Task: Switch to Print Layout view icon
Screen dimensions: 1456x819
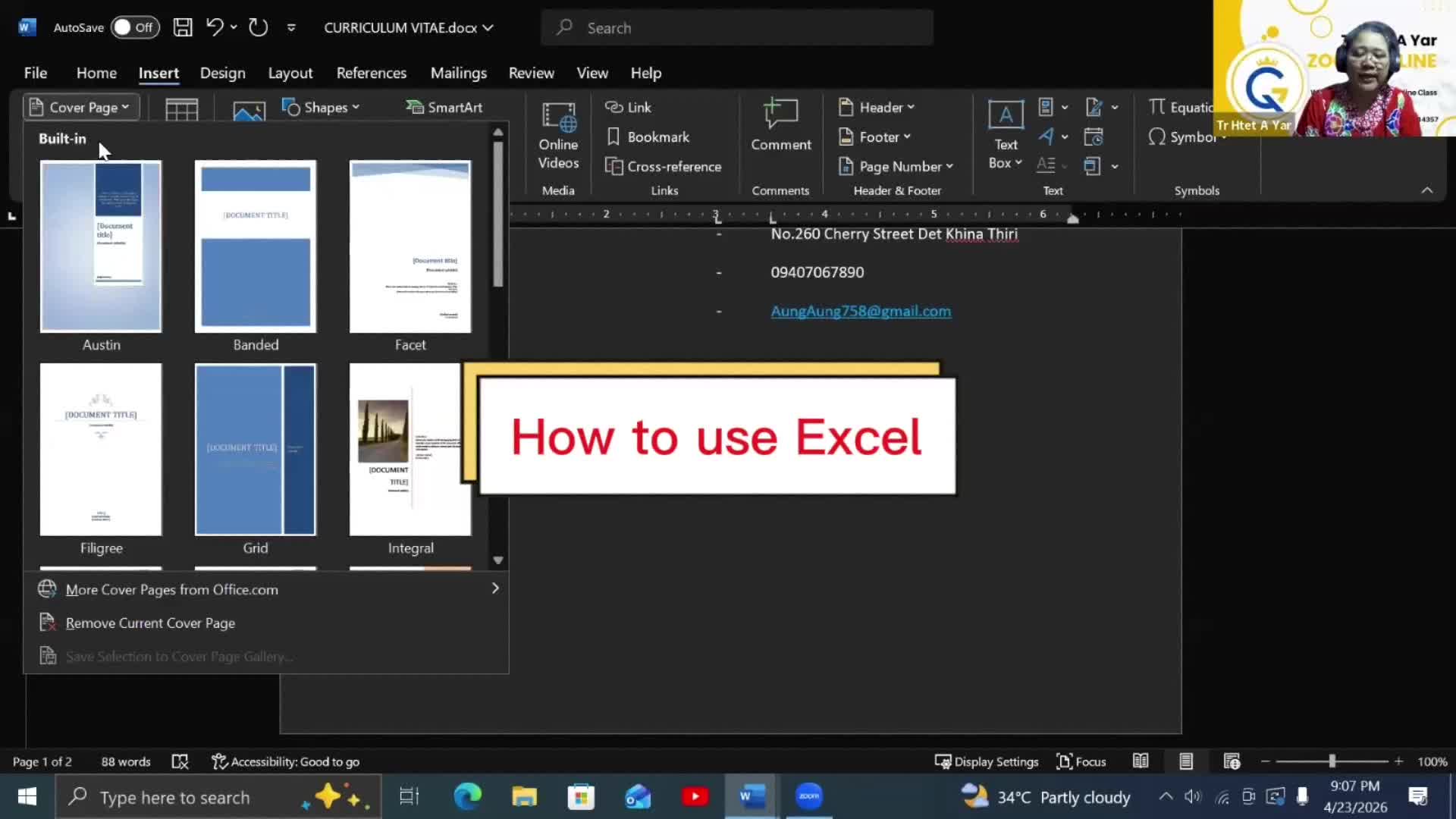Action: [1186, 761]
